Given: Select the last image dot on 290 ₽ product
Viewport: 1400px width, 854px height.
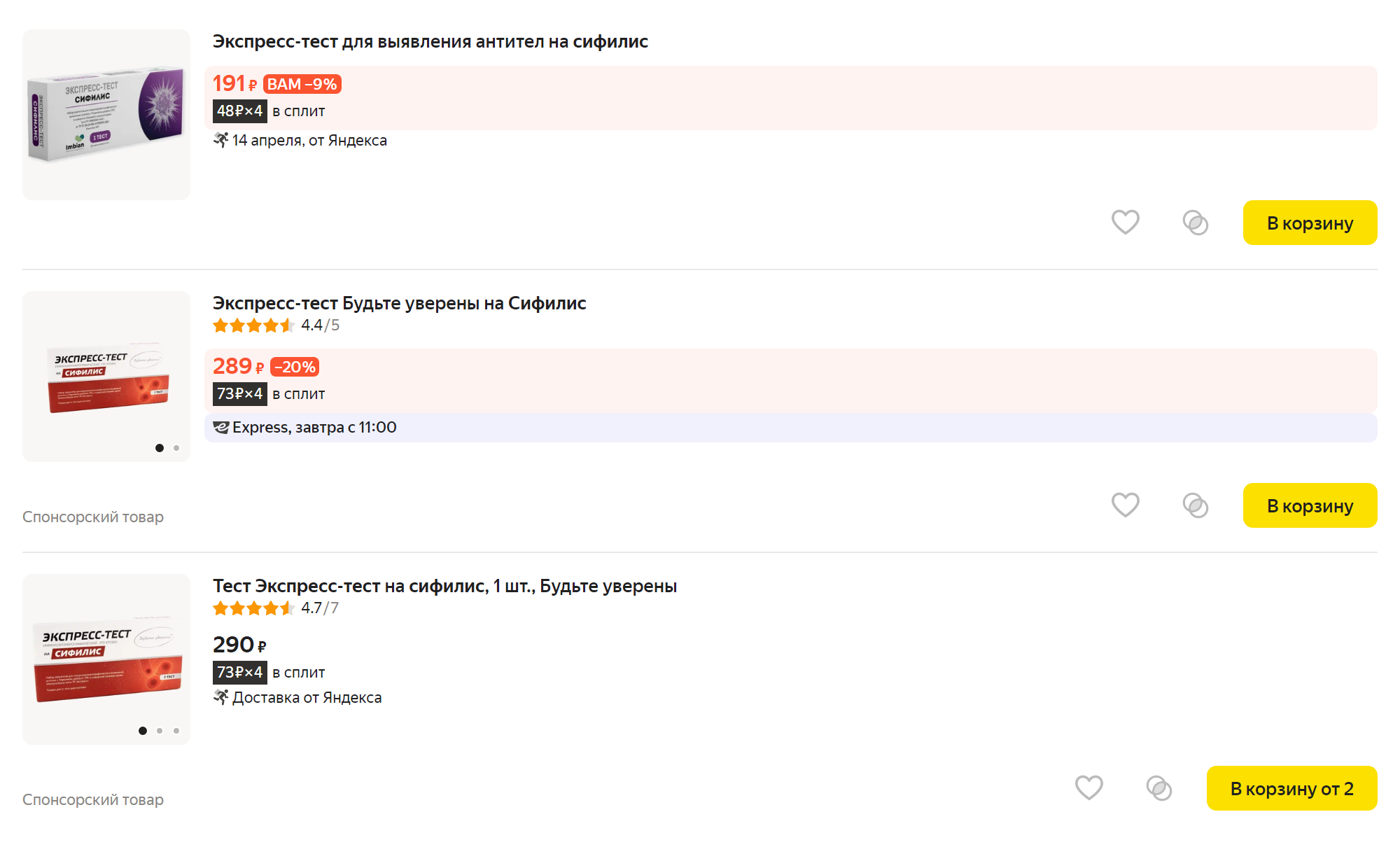Looking at the screenshot, I should point(176,731).
